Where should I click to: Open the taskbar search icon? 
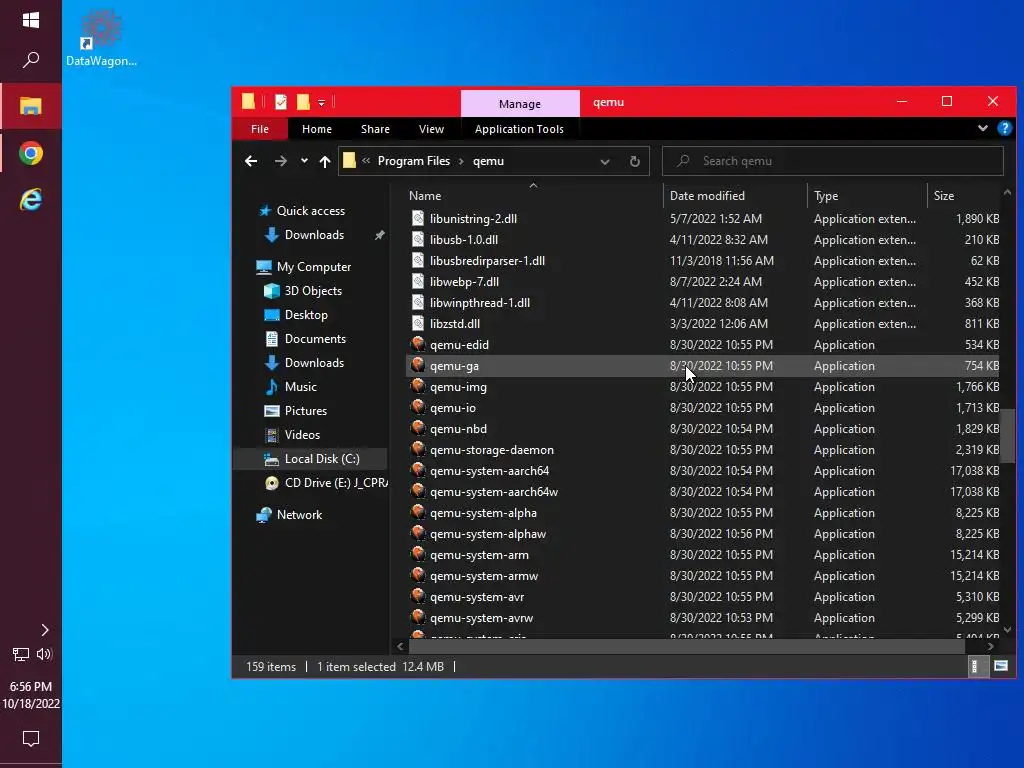pos(31,60)
